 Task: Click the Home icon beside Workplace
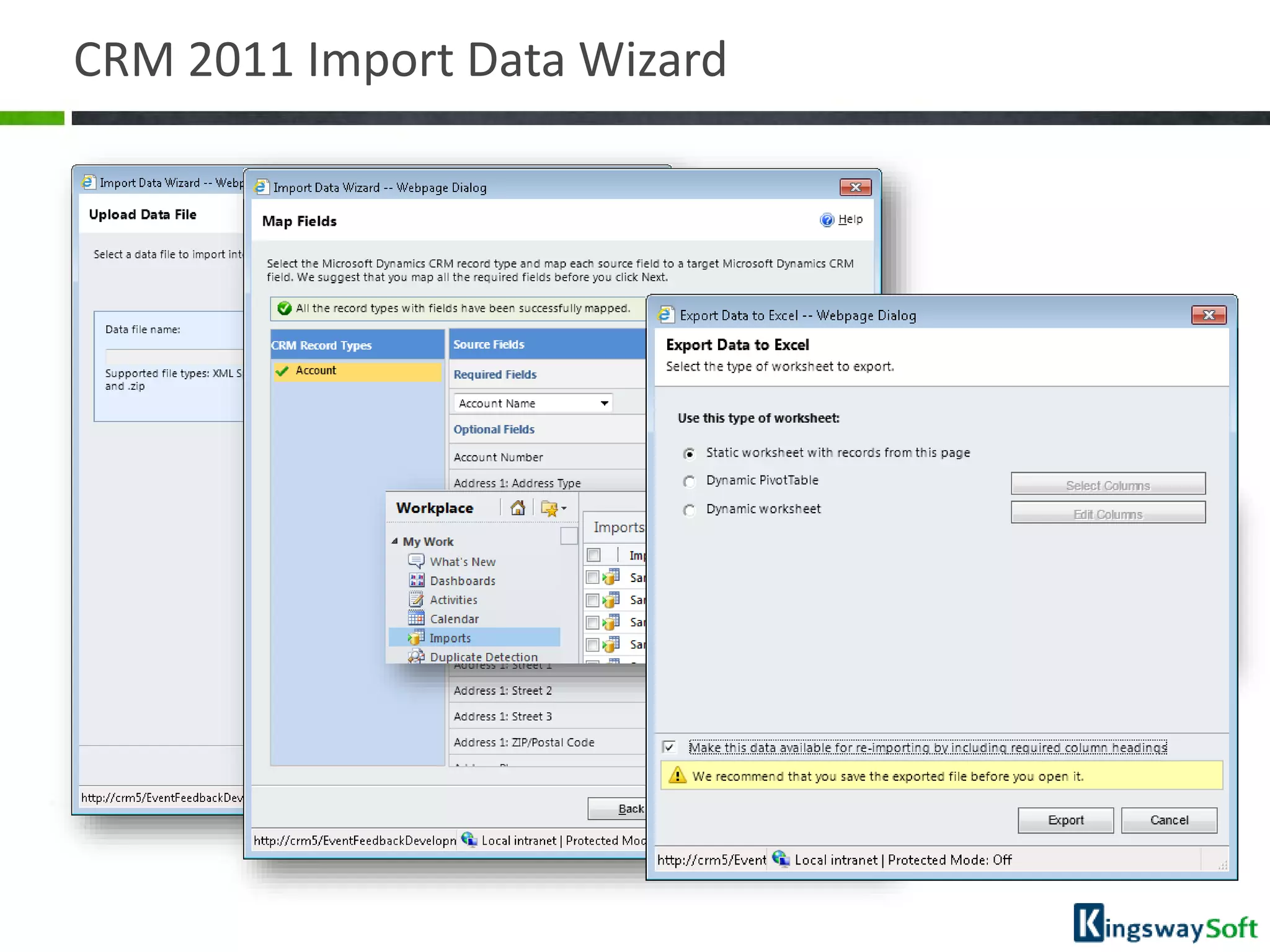pyautogui.click(x=518, y=508)
